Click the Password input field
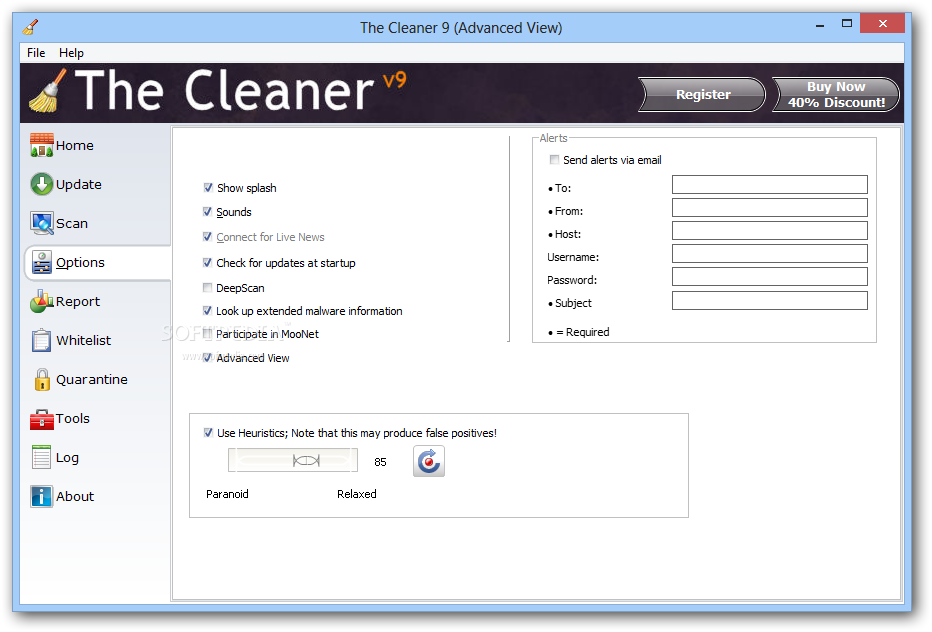 click(x=770, y=277)
